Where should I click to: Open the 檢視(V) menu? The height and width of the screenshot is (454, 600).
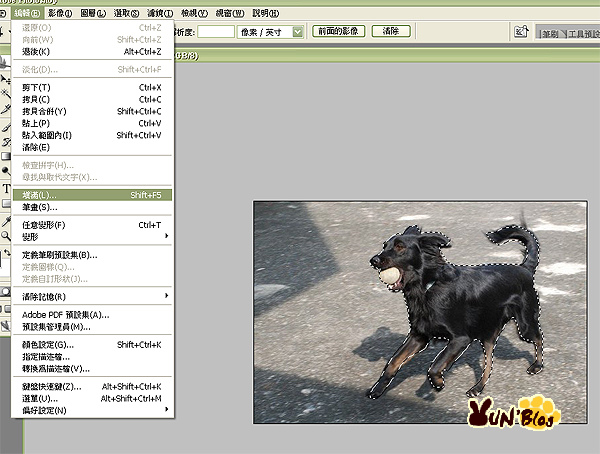coord(194,13)
